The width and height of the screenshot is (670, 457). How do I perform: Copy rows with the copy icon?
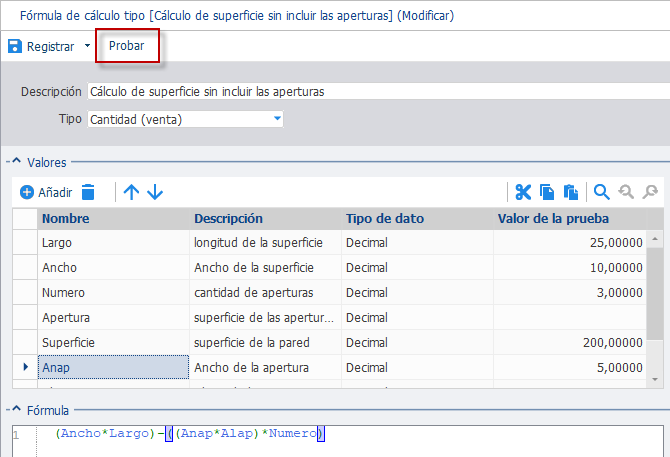coord(547,192)
